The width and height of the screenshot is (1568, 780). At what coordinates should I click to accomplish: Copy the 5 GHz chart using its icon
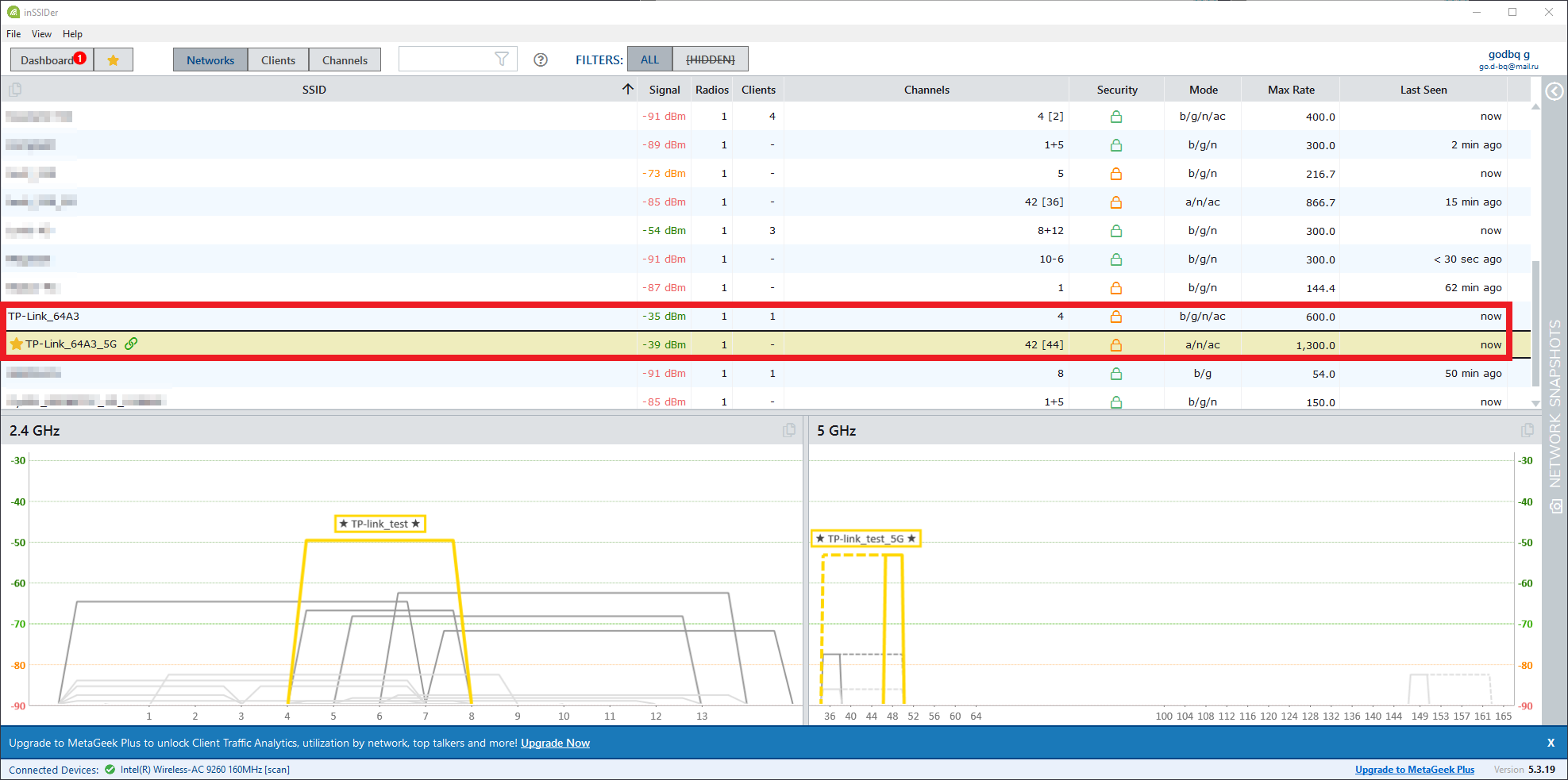1527,430
